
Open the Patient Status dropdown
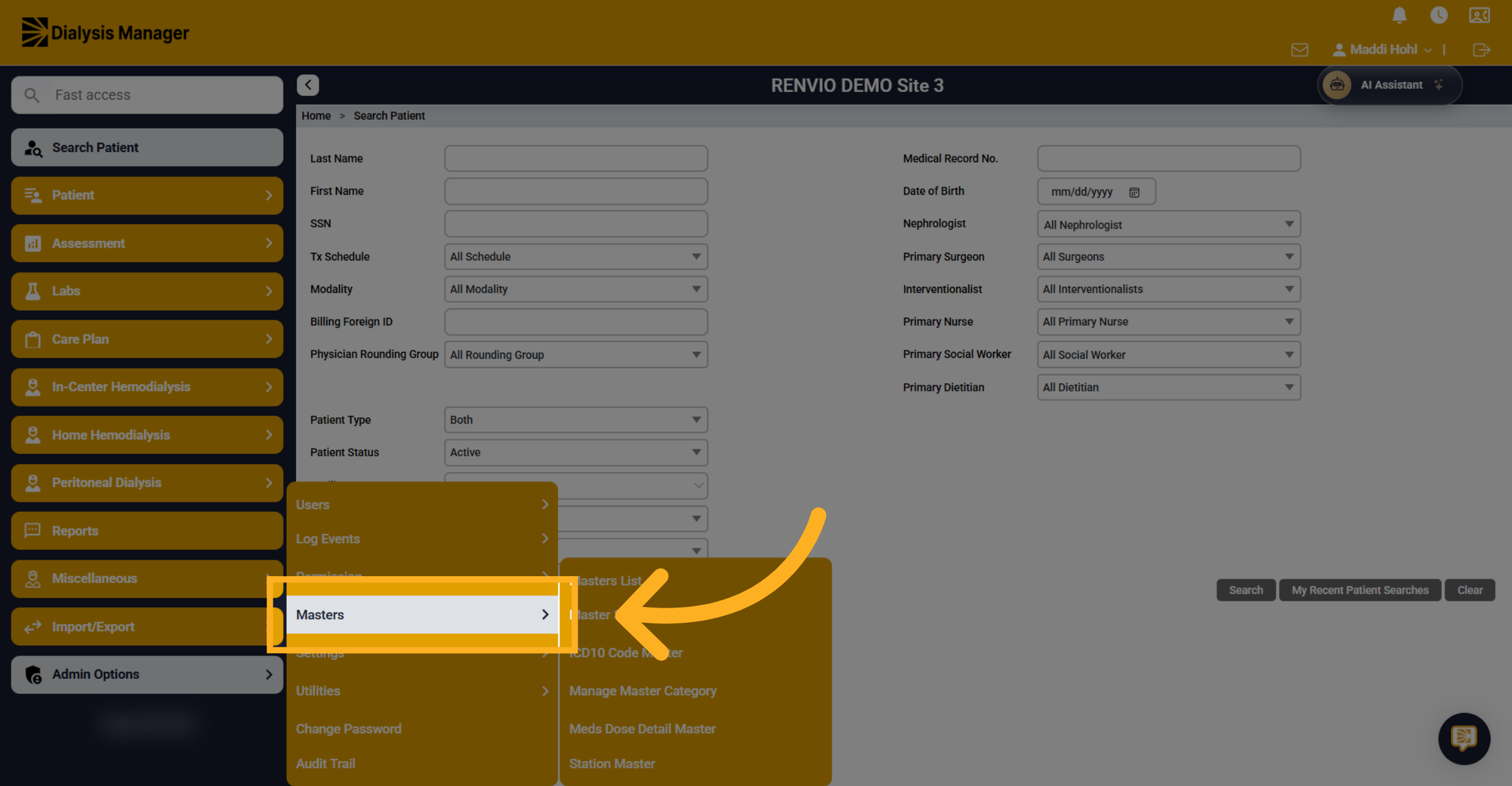[x=576, y=453]
